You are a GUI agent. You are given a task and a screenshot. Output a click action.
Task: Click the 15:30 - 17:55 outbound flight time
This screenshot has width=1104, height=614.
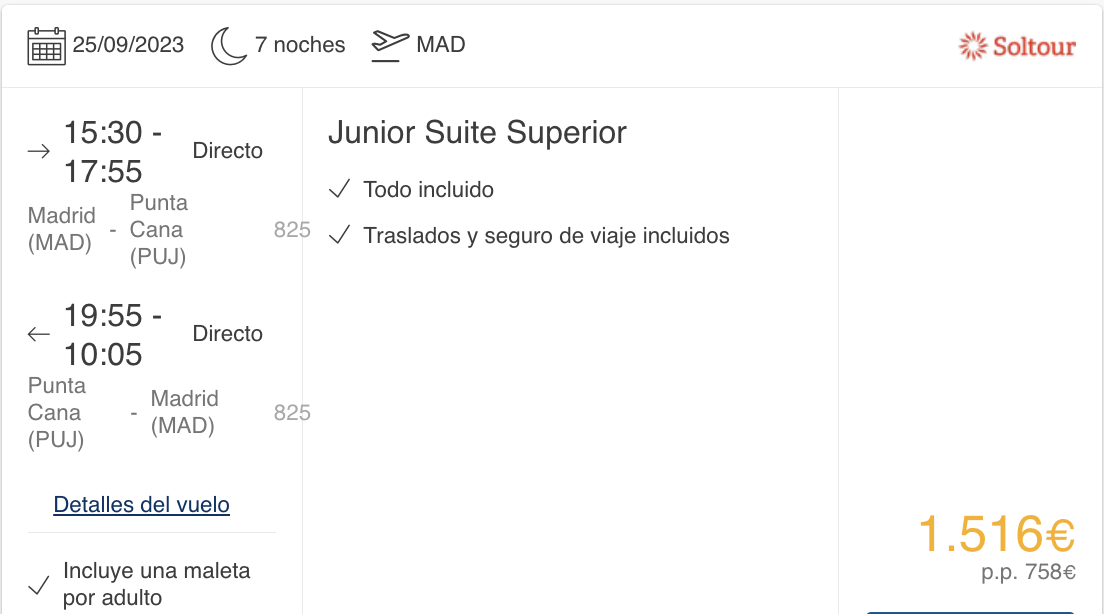click(x=113, y=152)
